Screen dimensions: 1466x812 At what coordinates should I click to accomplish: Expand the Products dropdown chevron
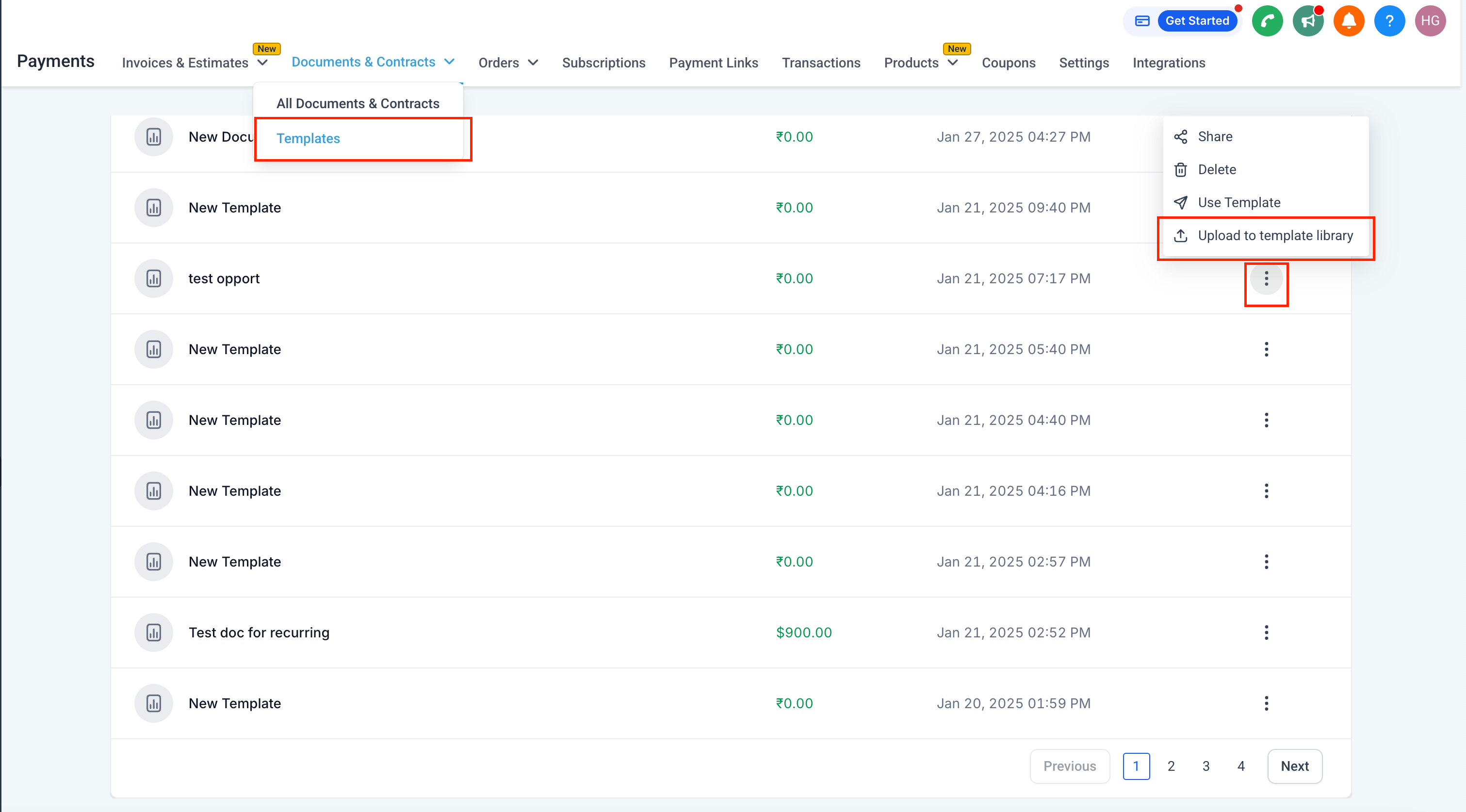coord(953,63)
